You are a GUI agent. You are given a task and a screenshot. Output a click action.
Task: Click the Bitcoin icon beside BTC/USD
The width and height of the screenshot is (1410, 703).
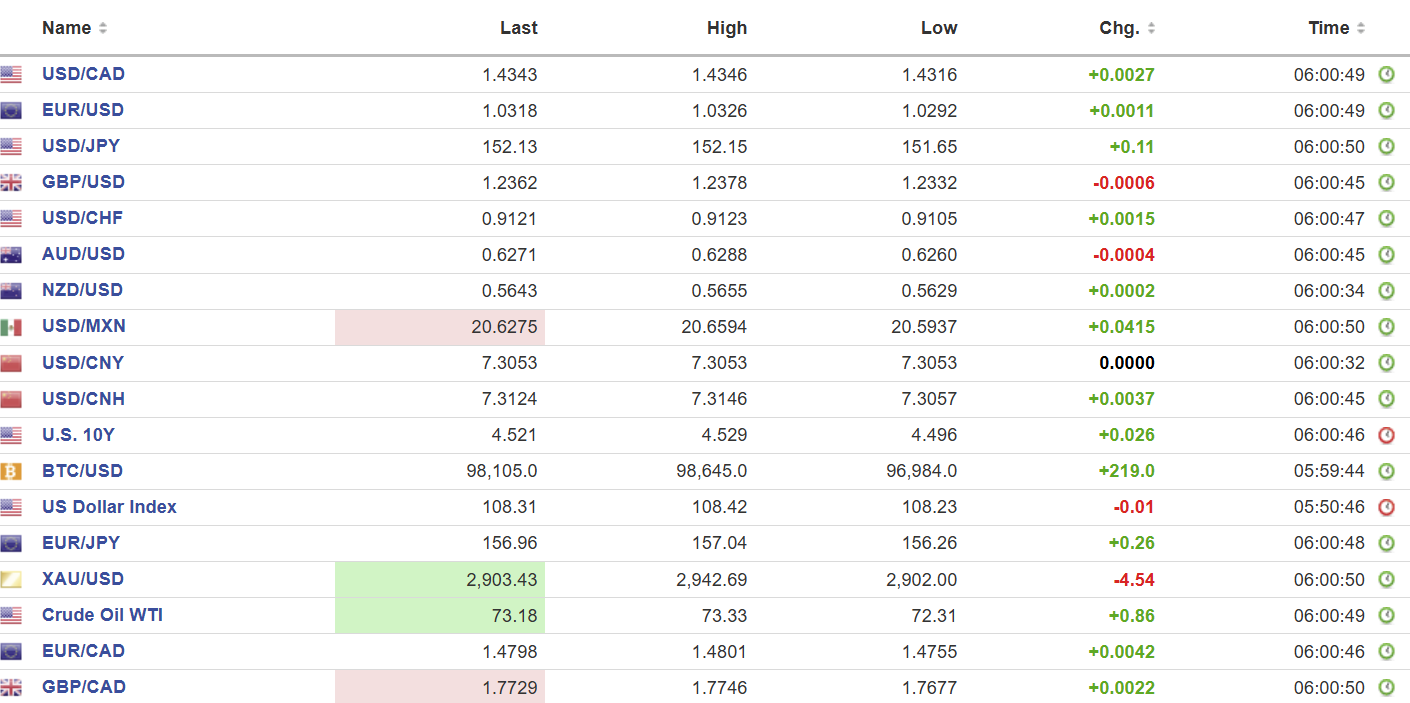[x=11, y=471]
